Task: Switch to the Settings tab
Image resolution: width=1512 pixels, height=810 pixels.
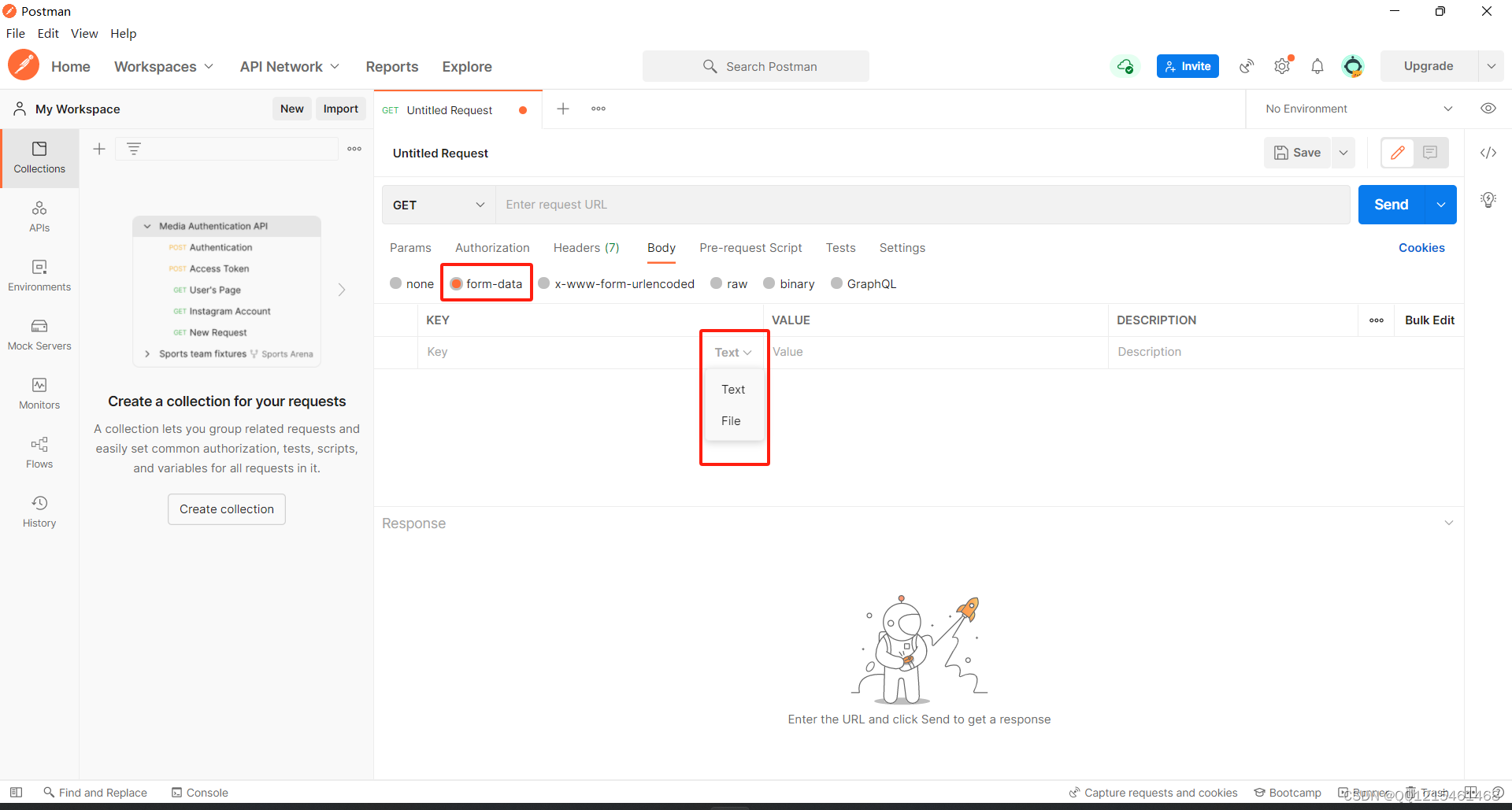Action: click(902, 248)
